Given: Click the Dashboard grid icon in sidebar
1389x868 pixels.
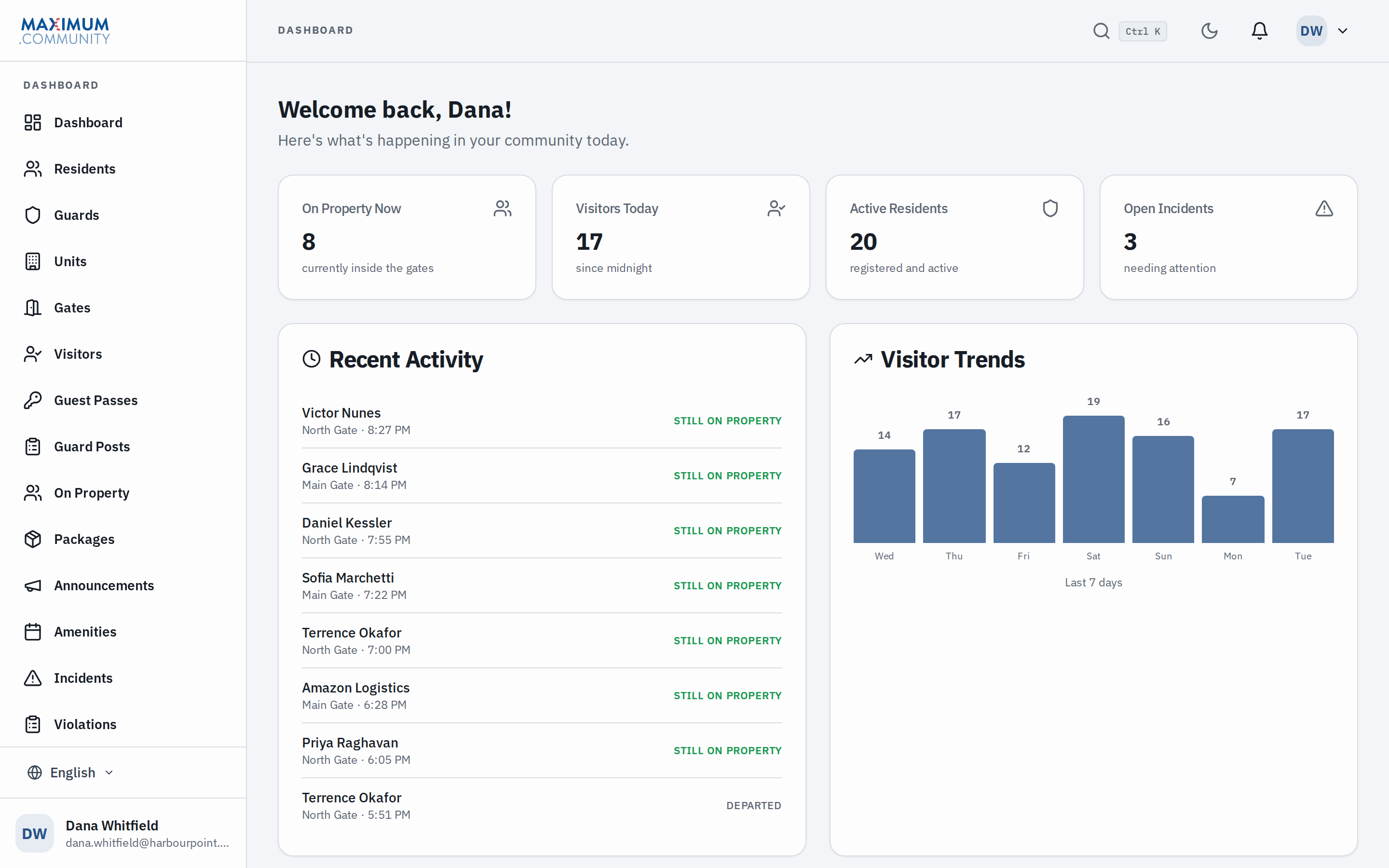Looking at the screenshot, I should click(x=33, y=122).
